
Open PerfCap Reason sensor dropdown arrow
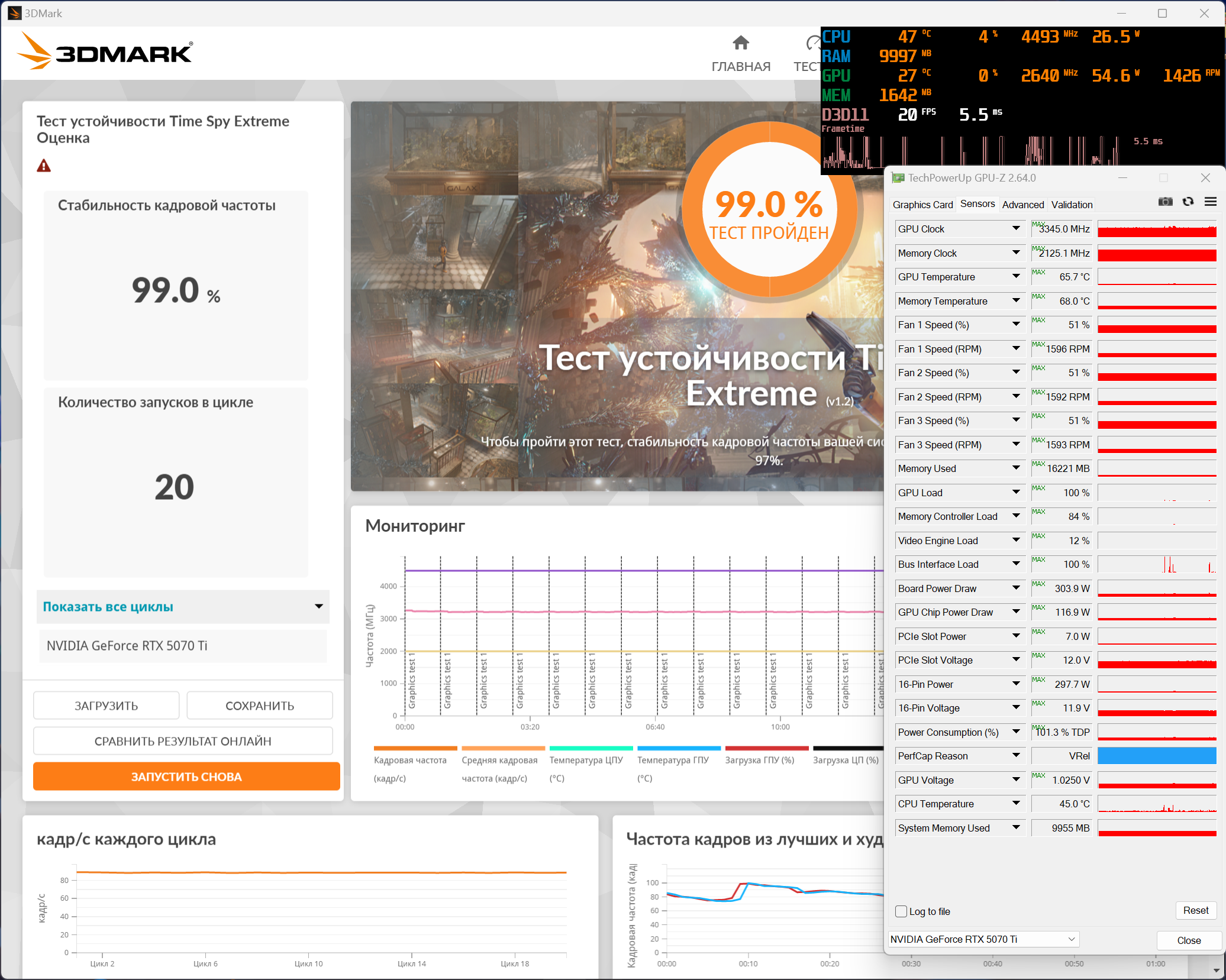1016,756
